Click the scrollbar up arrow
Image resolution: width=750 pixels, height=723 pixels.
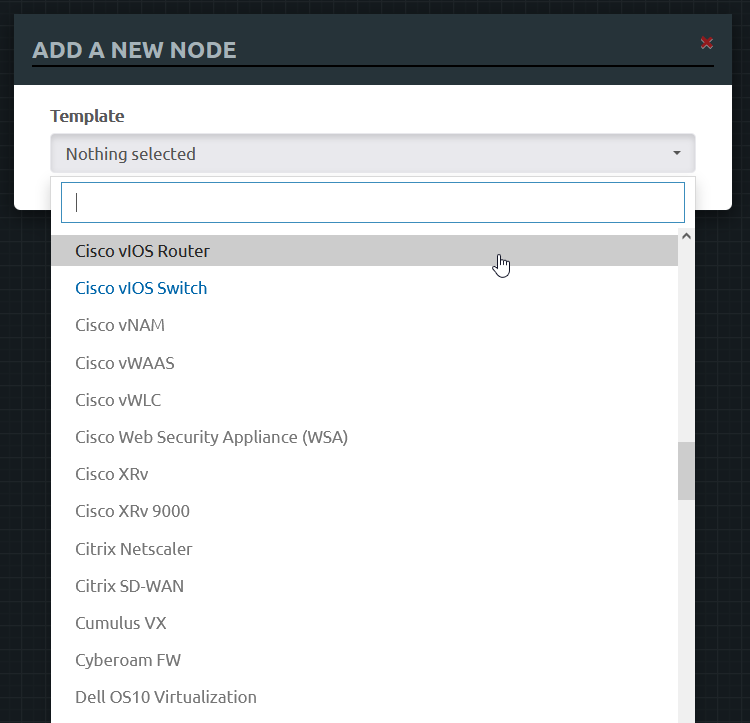click(x=686, y=237)
